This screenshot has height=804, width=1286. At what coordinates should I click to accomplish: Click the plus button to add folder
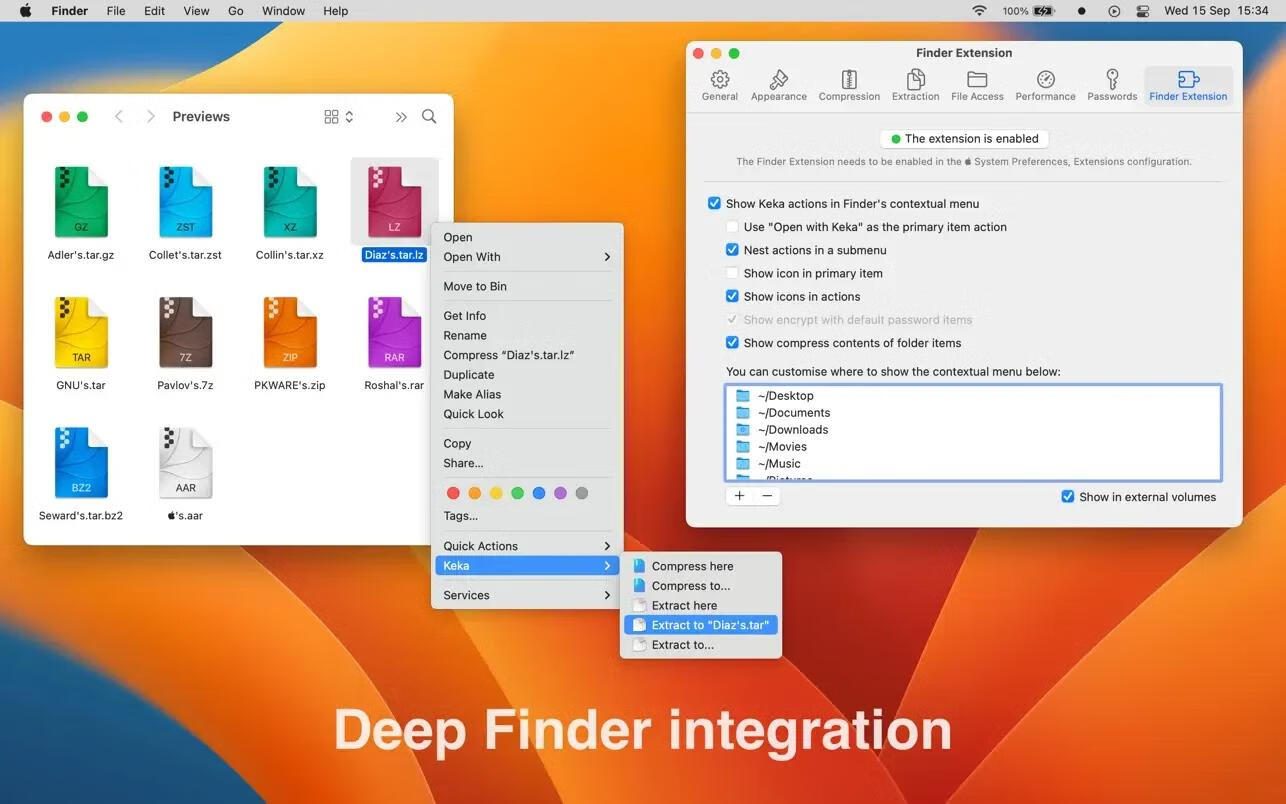(740, 496)
